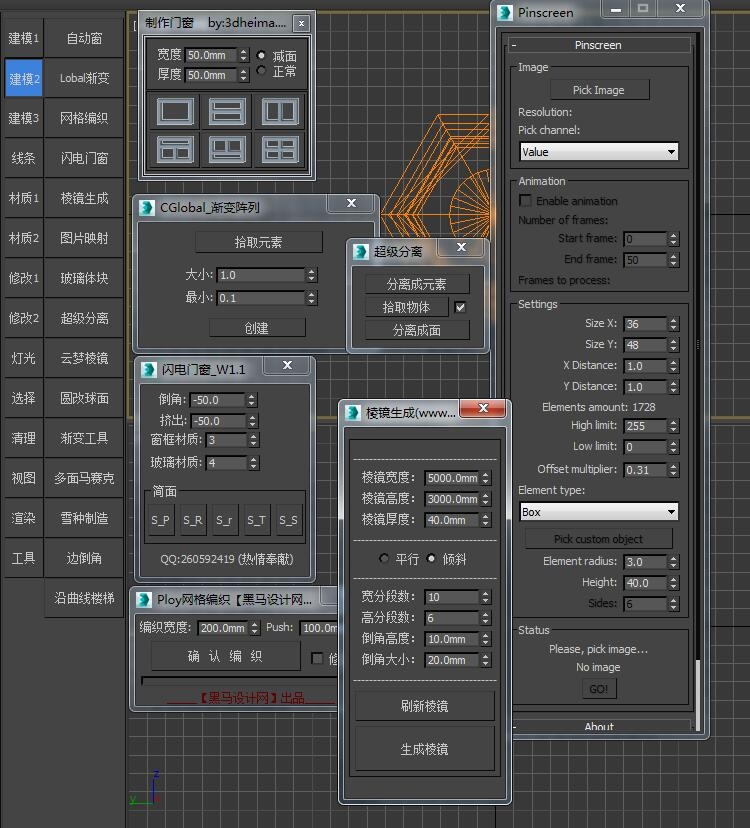The width and height of the screenshot is (750, 828).
Task: Switch to the 渲染 tab
Action: [x=24, y=518]
